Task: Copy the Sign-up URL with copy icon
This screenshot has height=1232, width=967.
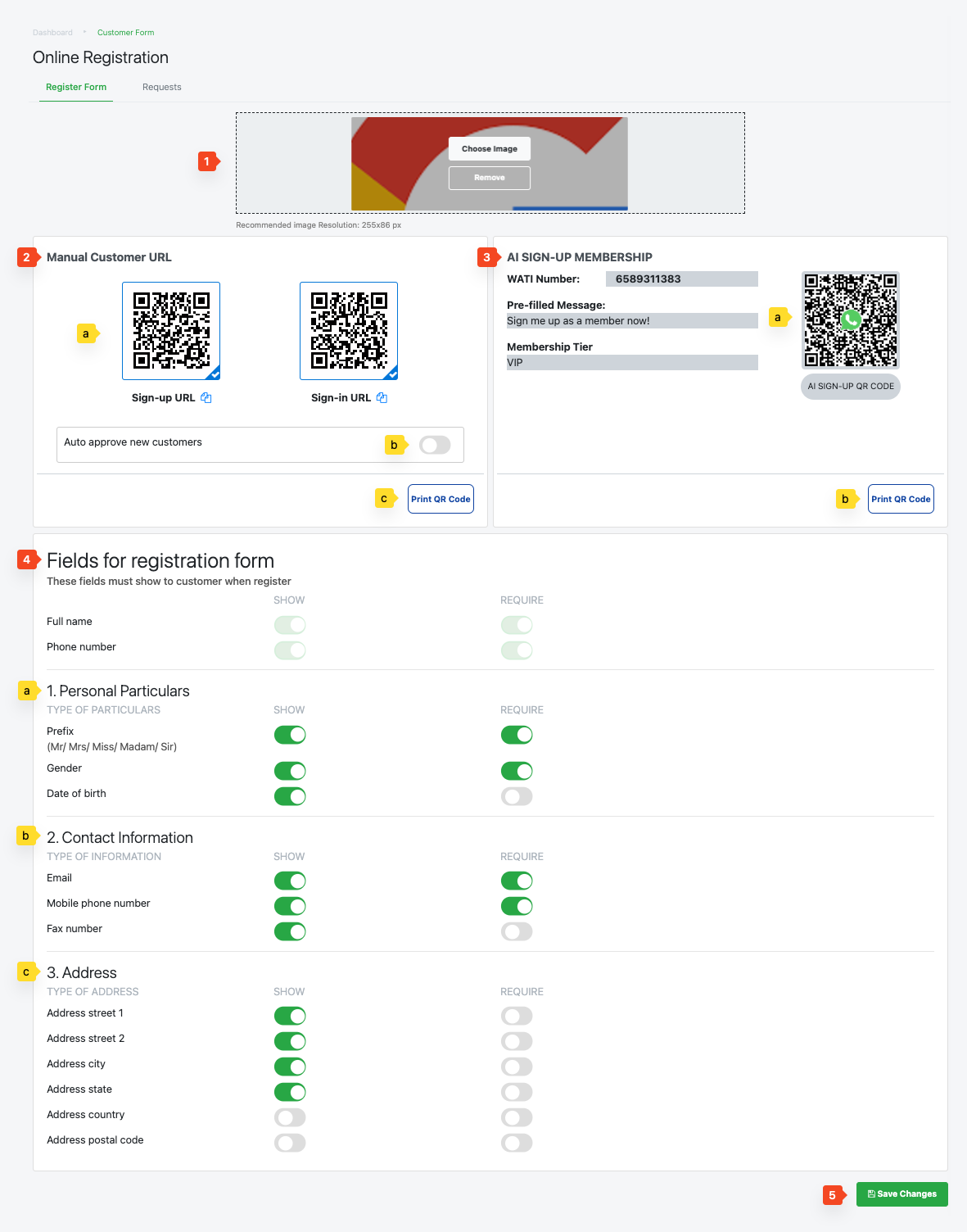Action: (206, 398)
